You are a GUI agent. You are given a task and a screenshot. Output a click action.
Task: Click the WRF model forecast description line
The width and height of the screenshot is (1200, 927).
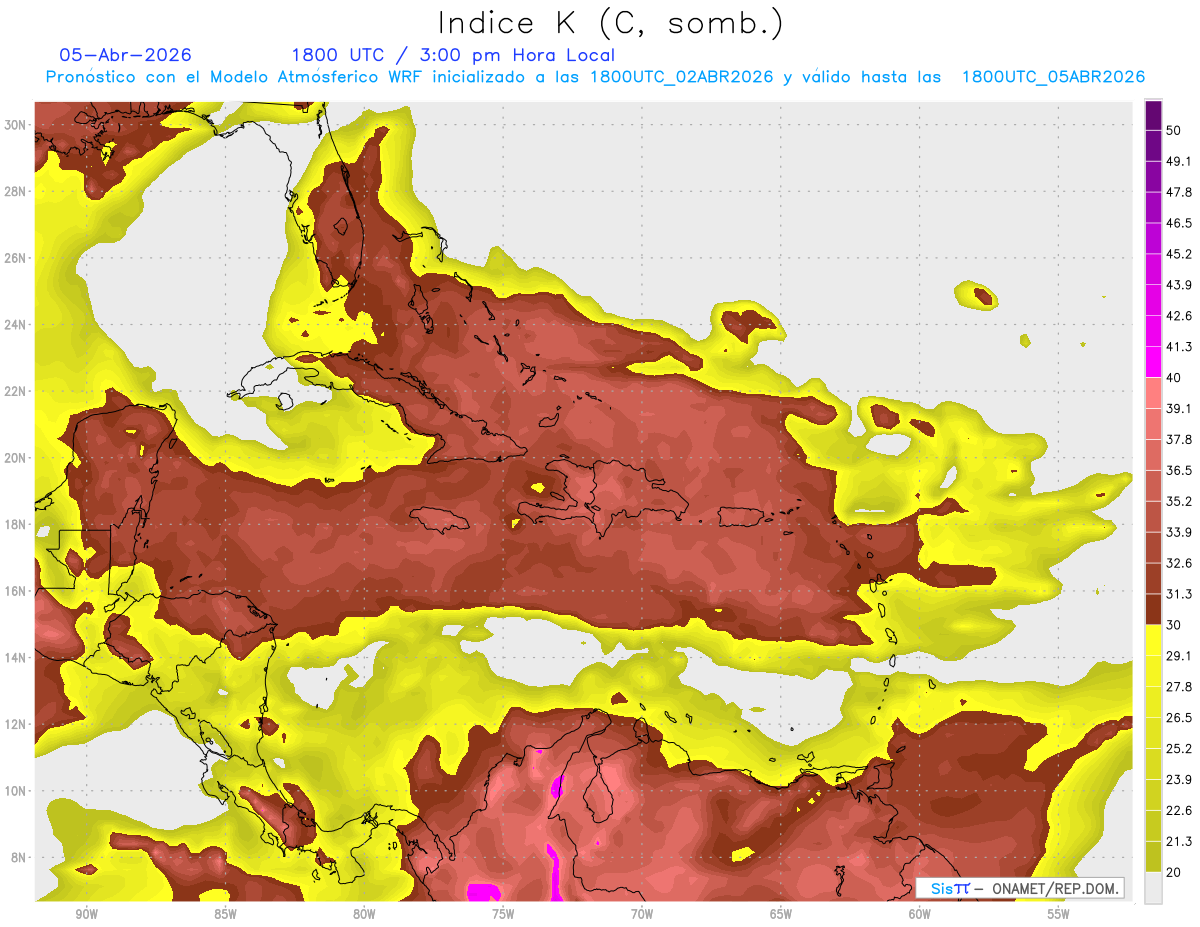[595, 77]
